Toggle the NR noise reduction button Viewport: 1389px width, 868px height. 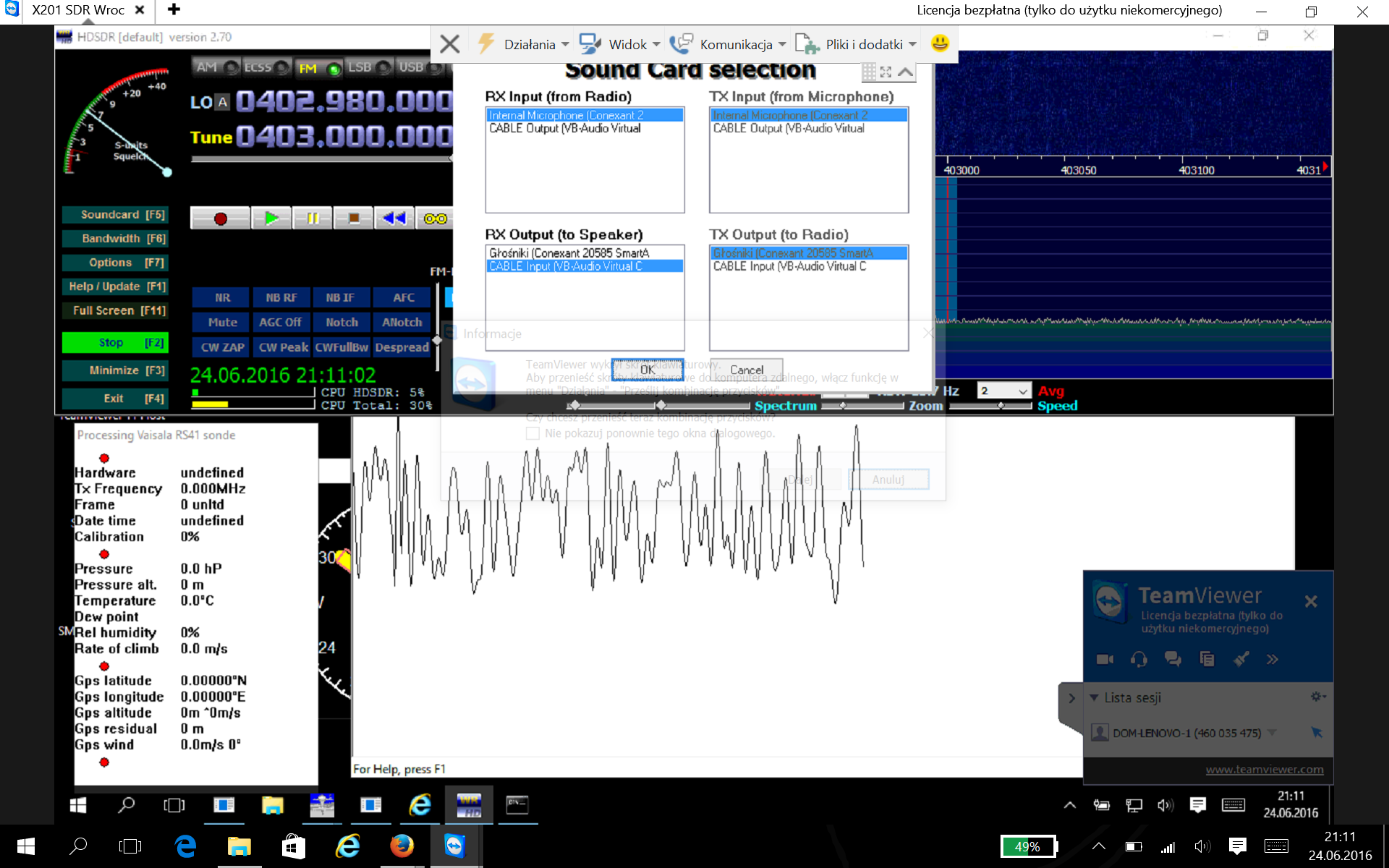[221, 297]
